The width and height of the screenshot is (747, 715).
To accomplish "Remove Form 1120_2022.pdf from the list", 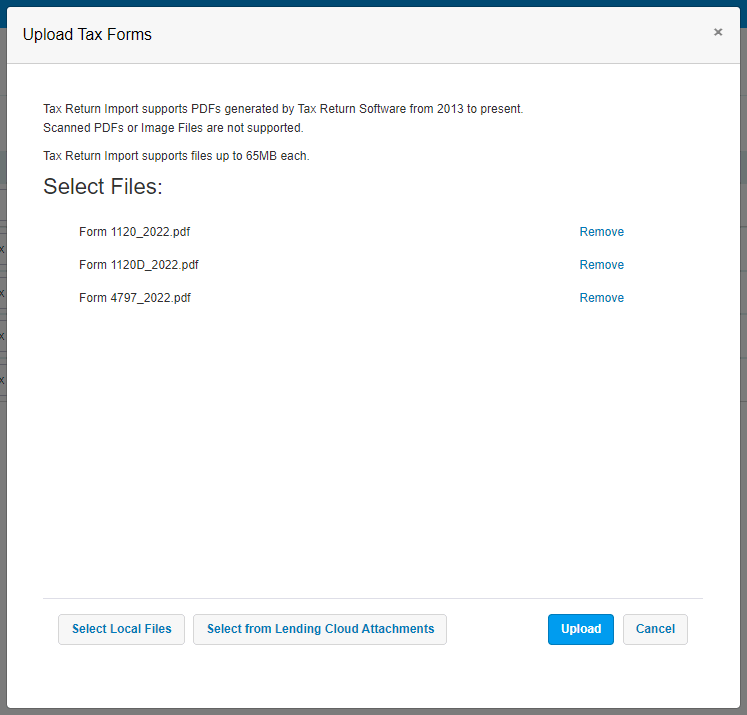I will coord(601,232).
